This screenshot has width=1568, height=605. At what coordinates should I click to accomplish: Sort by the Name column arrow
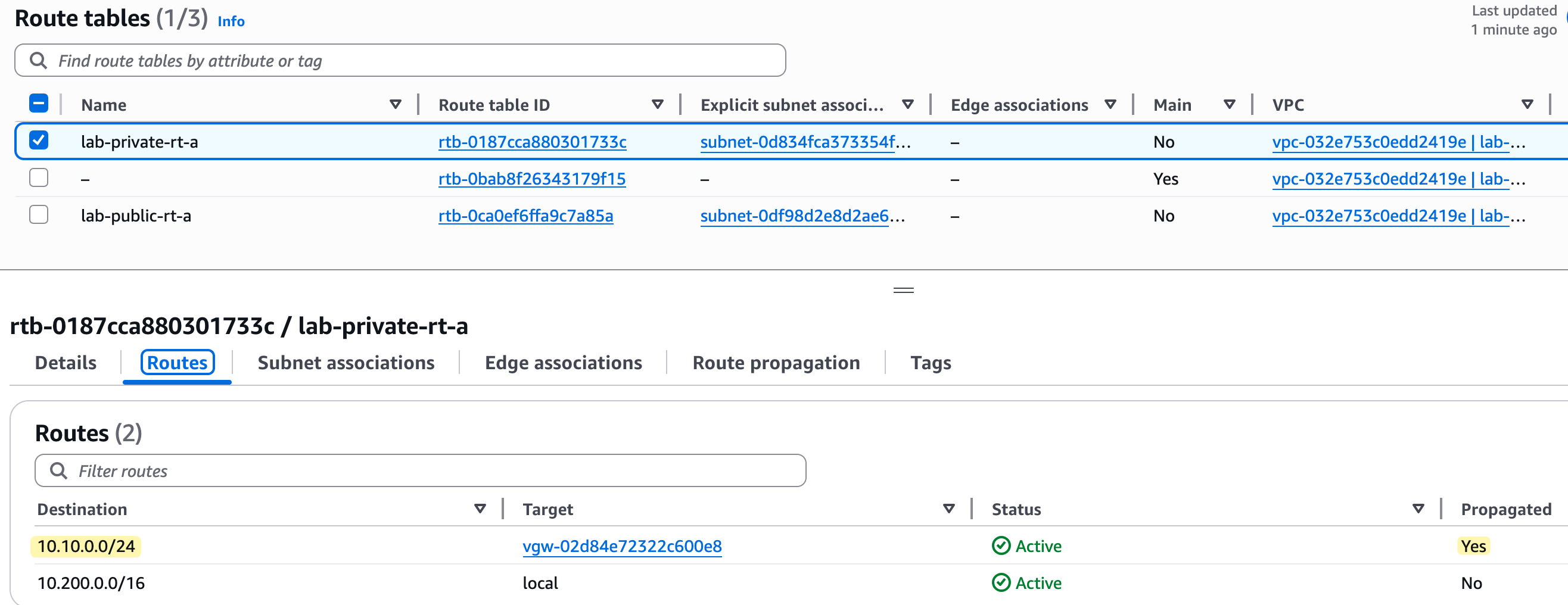pyautogui.click(x=396, y=105)
